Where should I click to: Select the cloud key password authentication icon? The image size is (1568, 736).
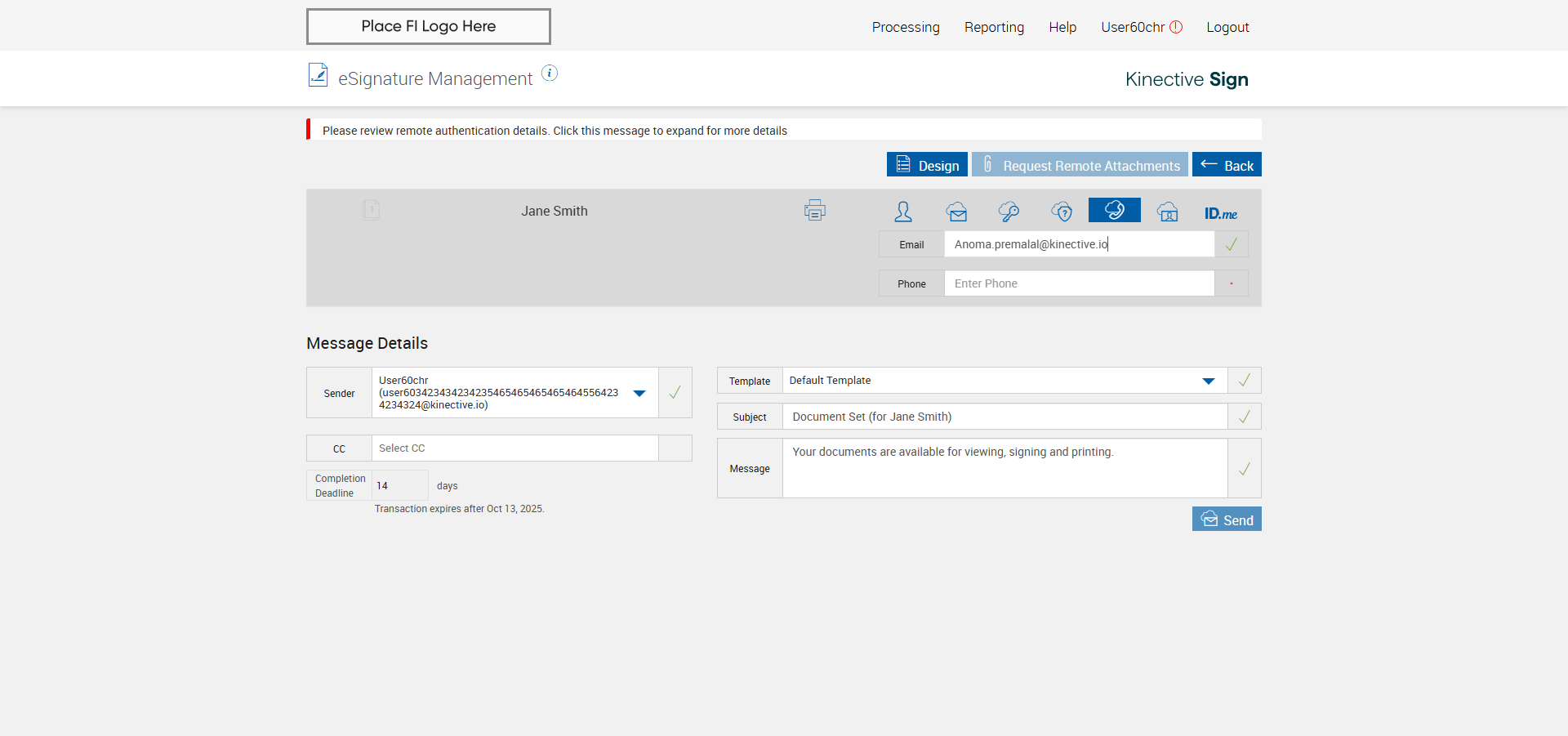tap(1009, 212)
